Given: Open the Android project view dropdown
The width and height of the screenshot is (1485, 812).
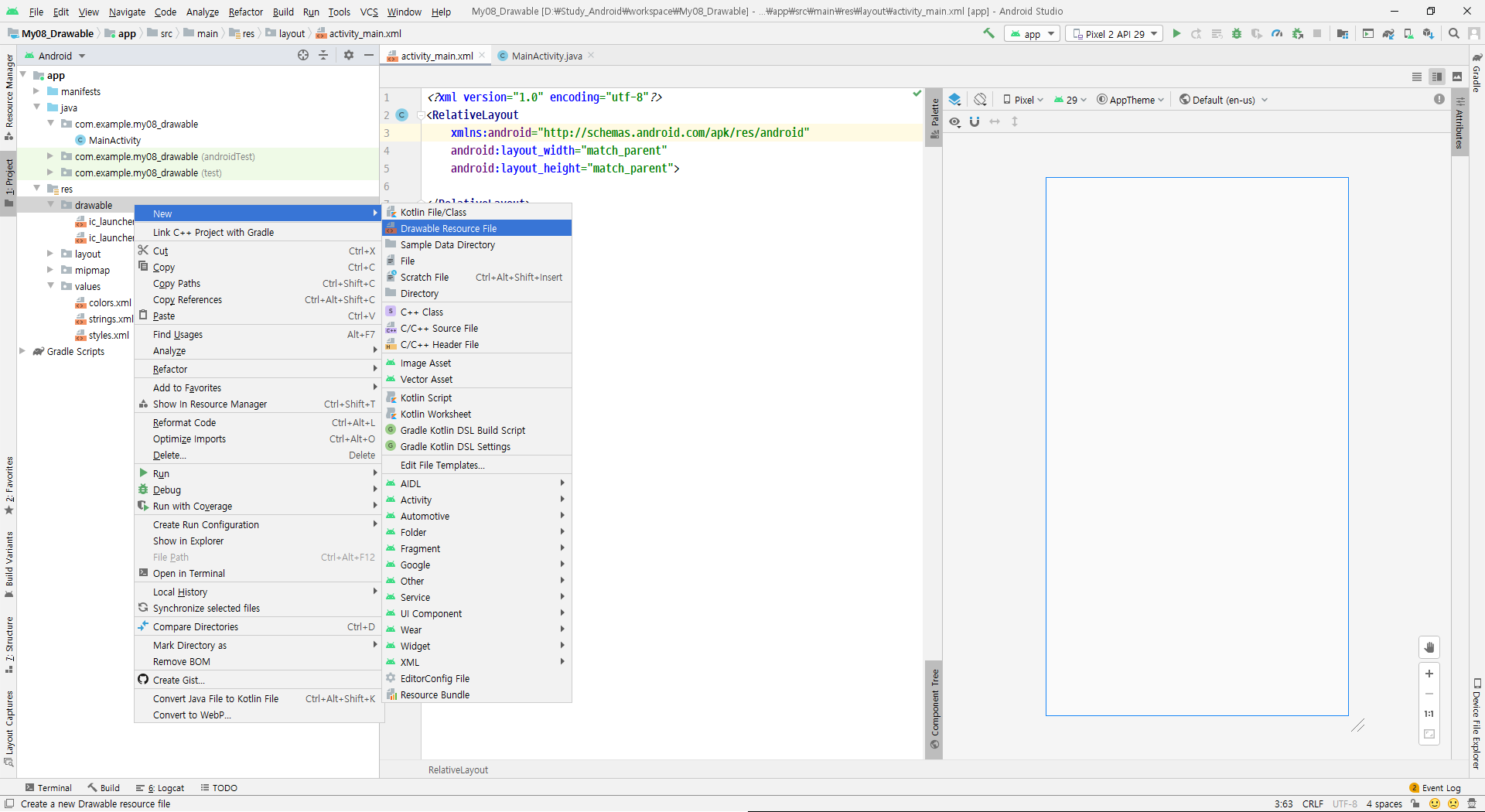Looking at the screenshot, I should click(54, 56).
